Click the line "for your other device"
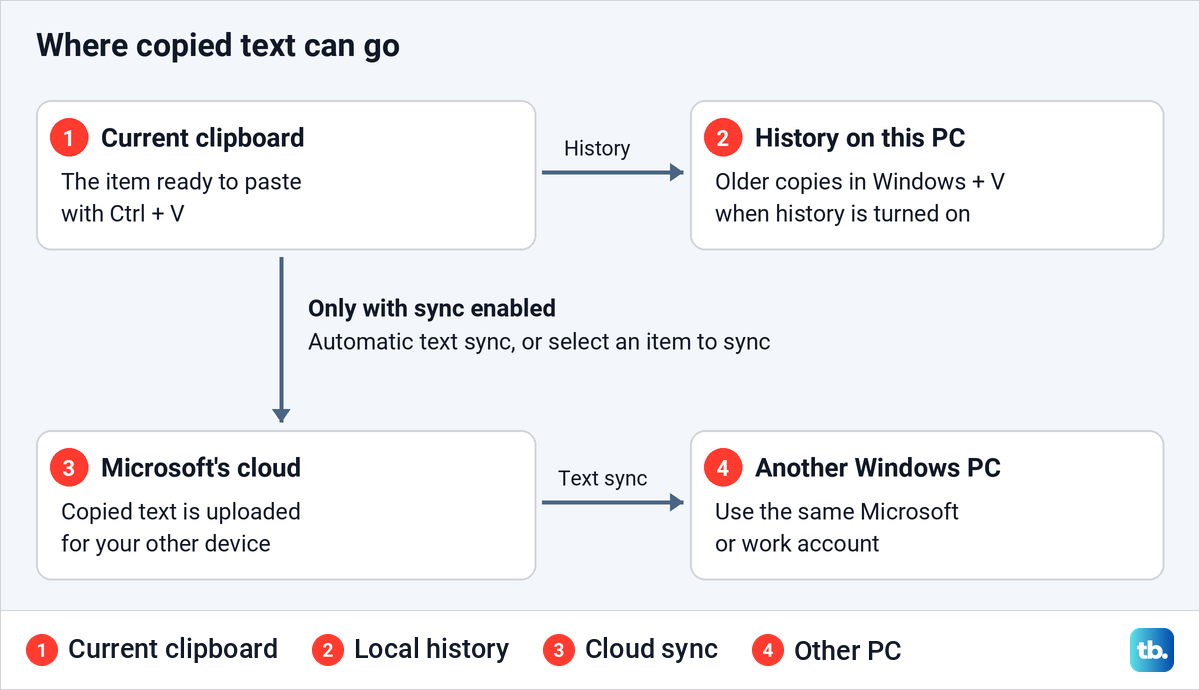 coord(166,544)
